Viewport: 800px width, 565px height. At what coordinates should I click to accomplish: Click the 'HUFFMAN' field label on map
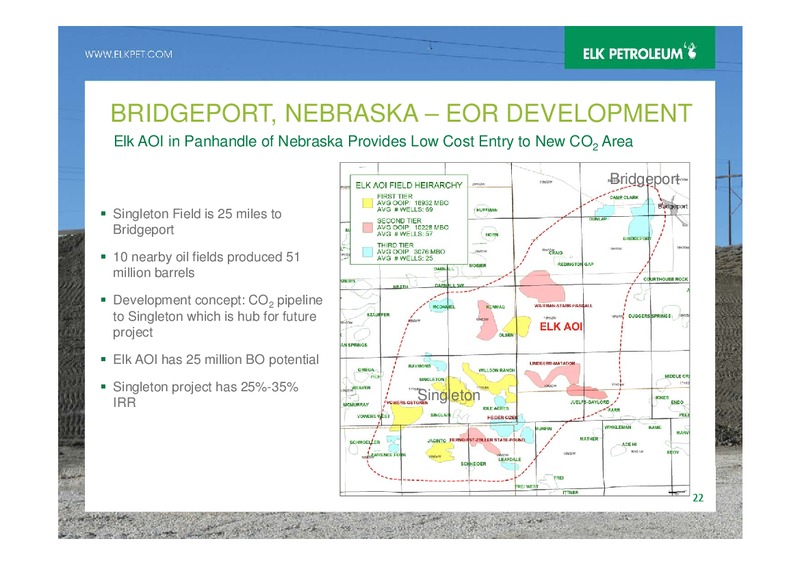(487, 210)
